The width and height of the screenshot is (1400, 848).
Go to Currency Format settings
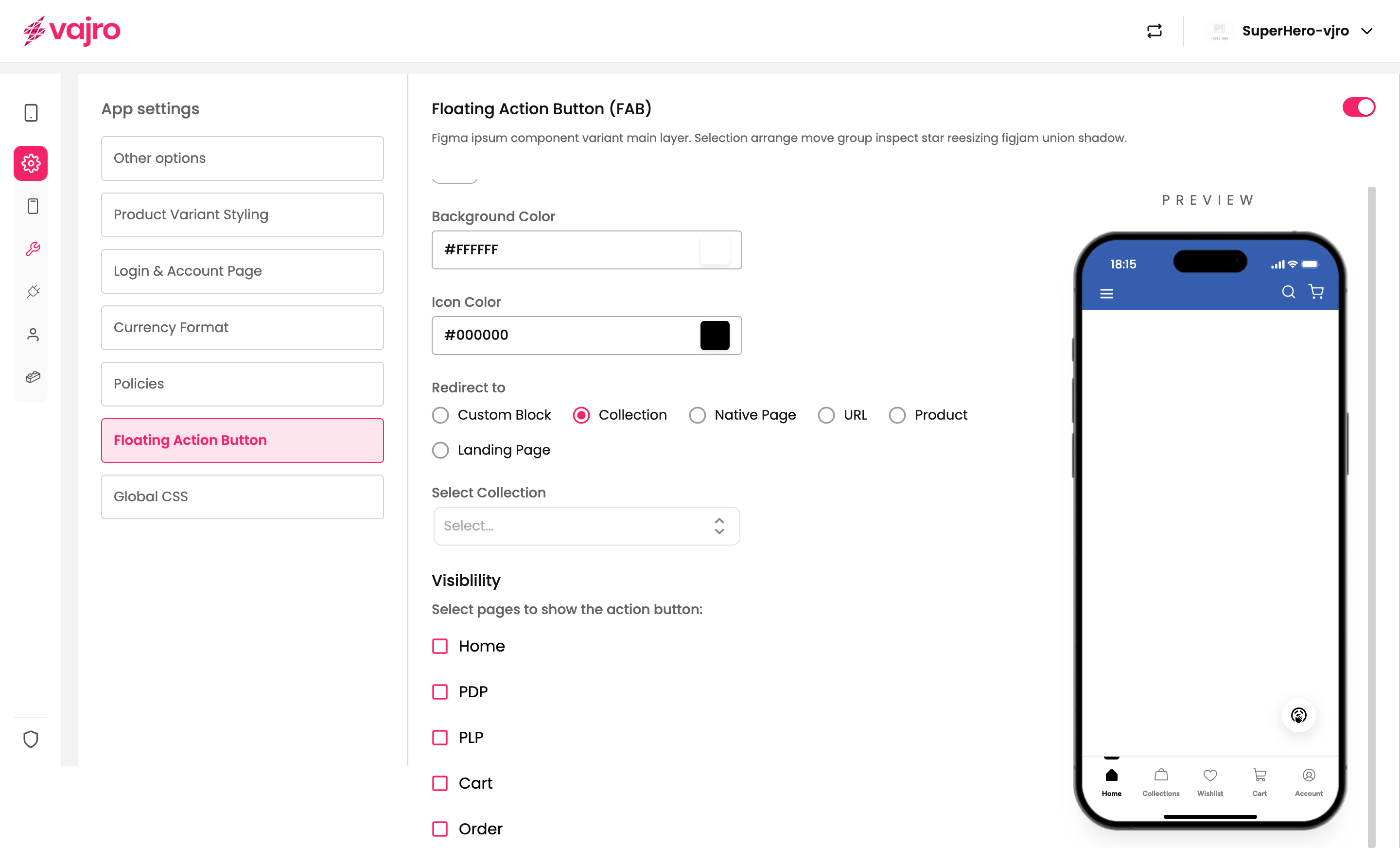(x=242, y=327)
